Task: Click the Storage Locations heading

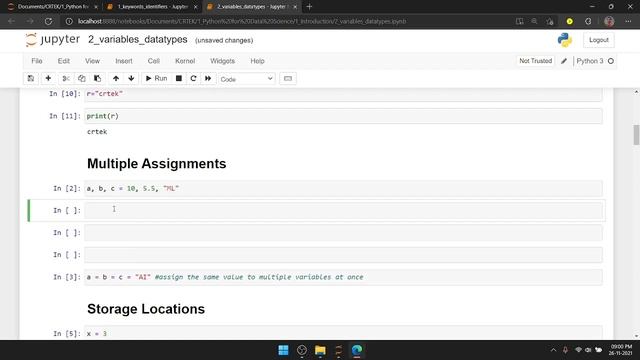Action: coord(146,309)
